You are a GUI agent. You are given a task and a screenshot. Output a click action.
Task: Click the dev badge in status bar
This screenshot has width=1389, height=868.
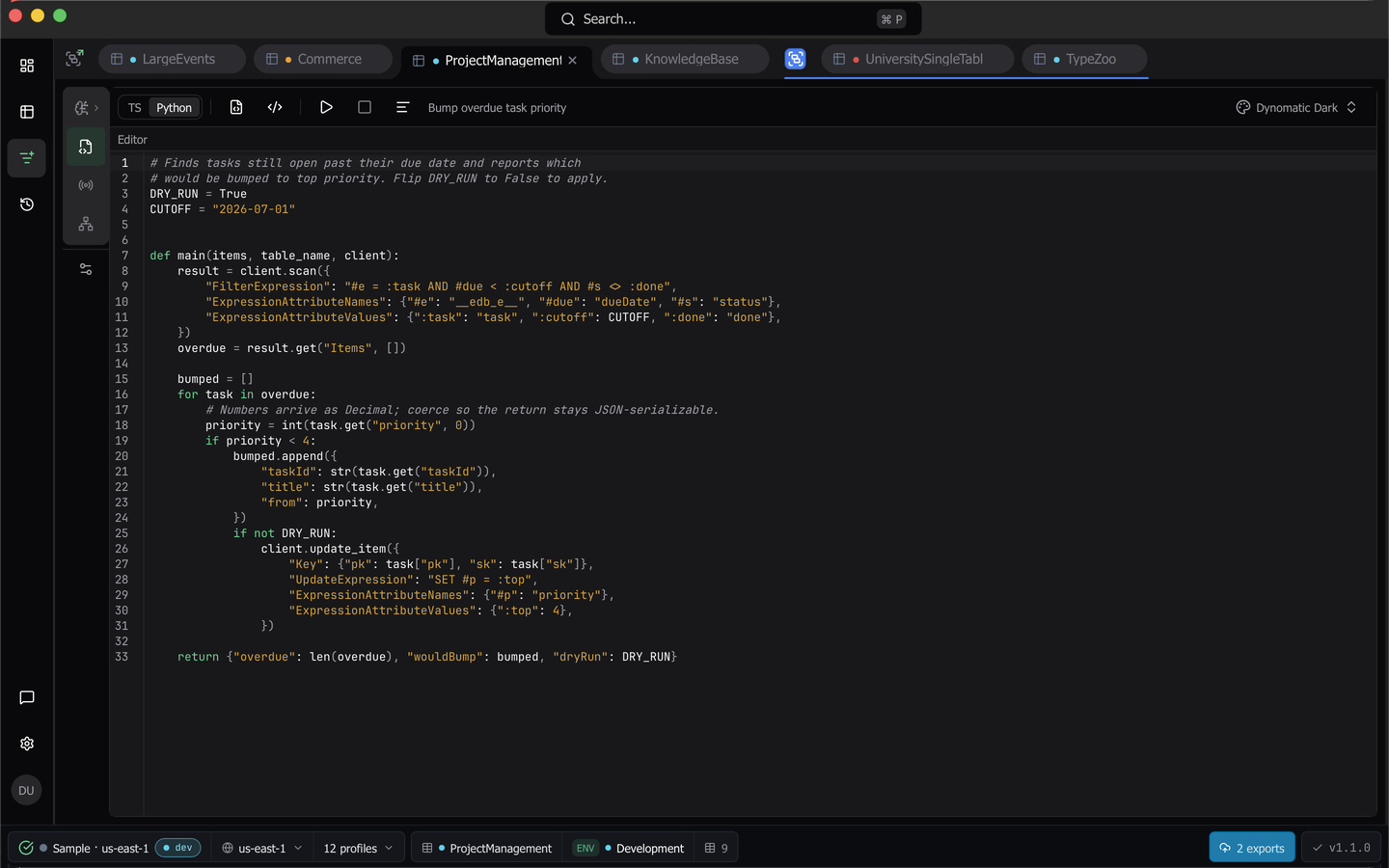coord(177,848)
